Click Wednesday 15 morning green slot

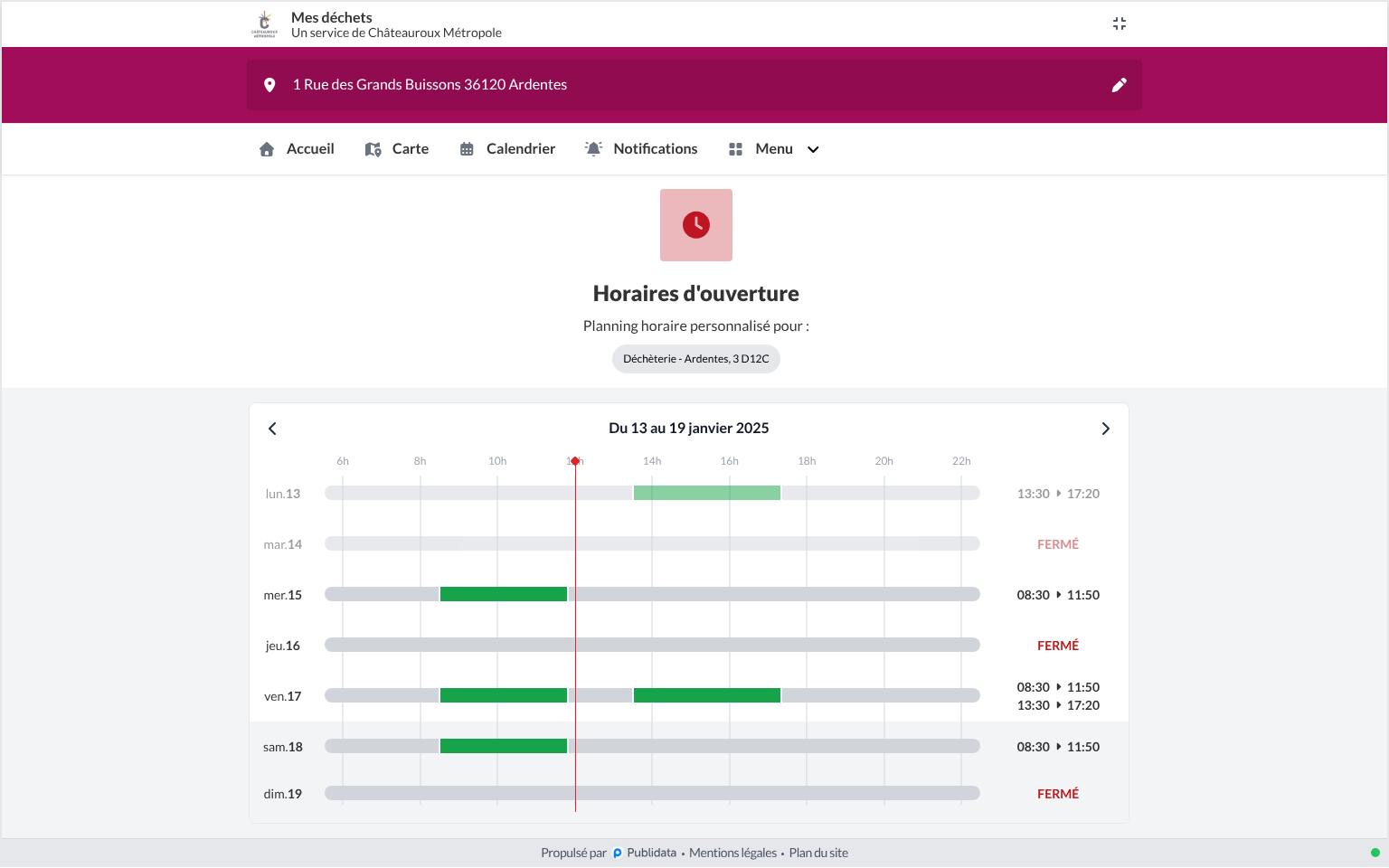pyautogui.click(x=504, y=594)
